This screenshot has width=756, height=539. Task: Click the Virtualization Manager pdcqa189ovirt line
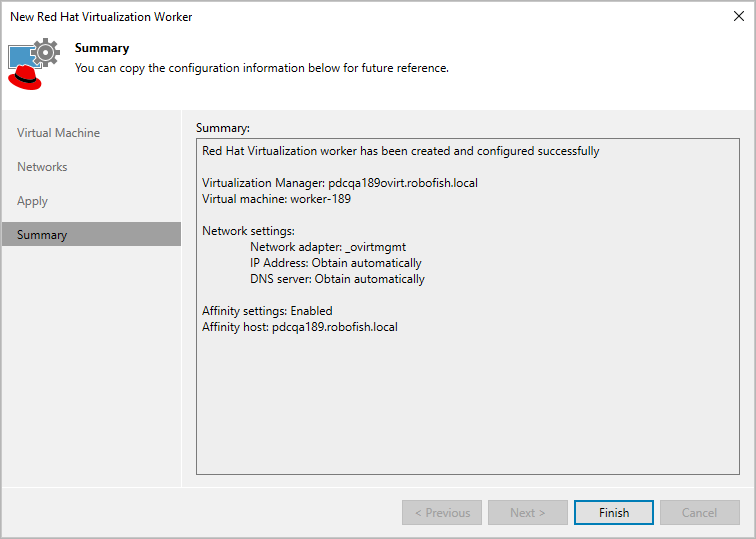click(x=340, y=183)
